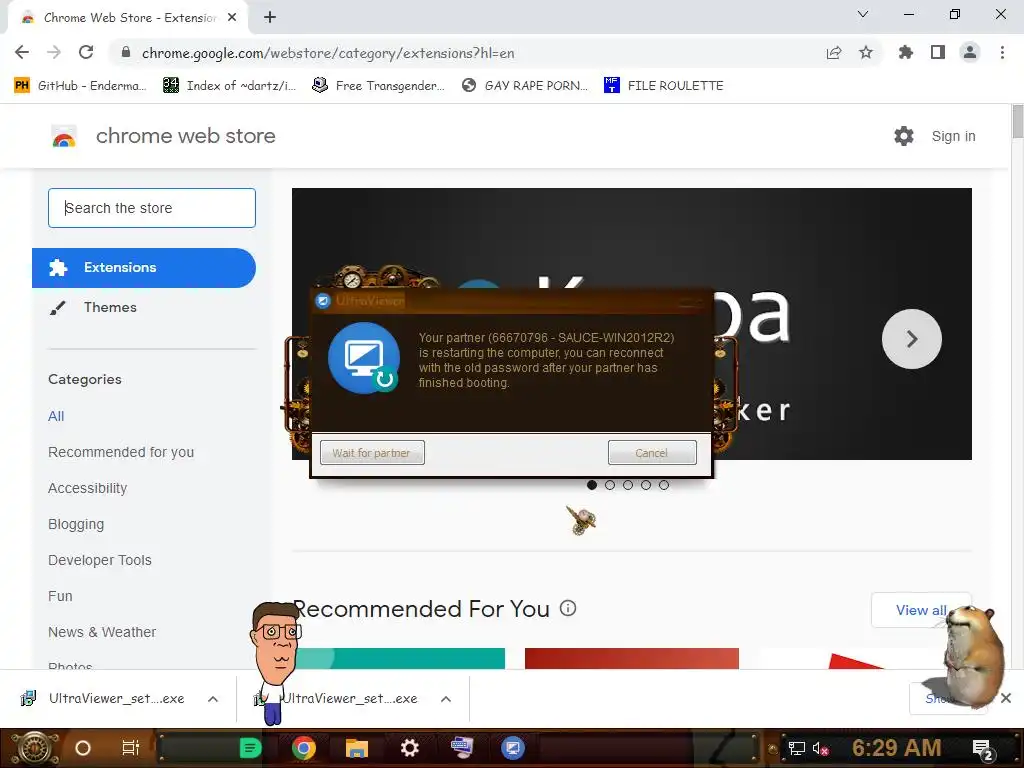Open notification center with 2 alerts
Image resolution: width=1024 pixels, height=768 pixels.
pyautogui.click(x=982, y=748)
